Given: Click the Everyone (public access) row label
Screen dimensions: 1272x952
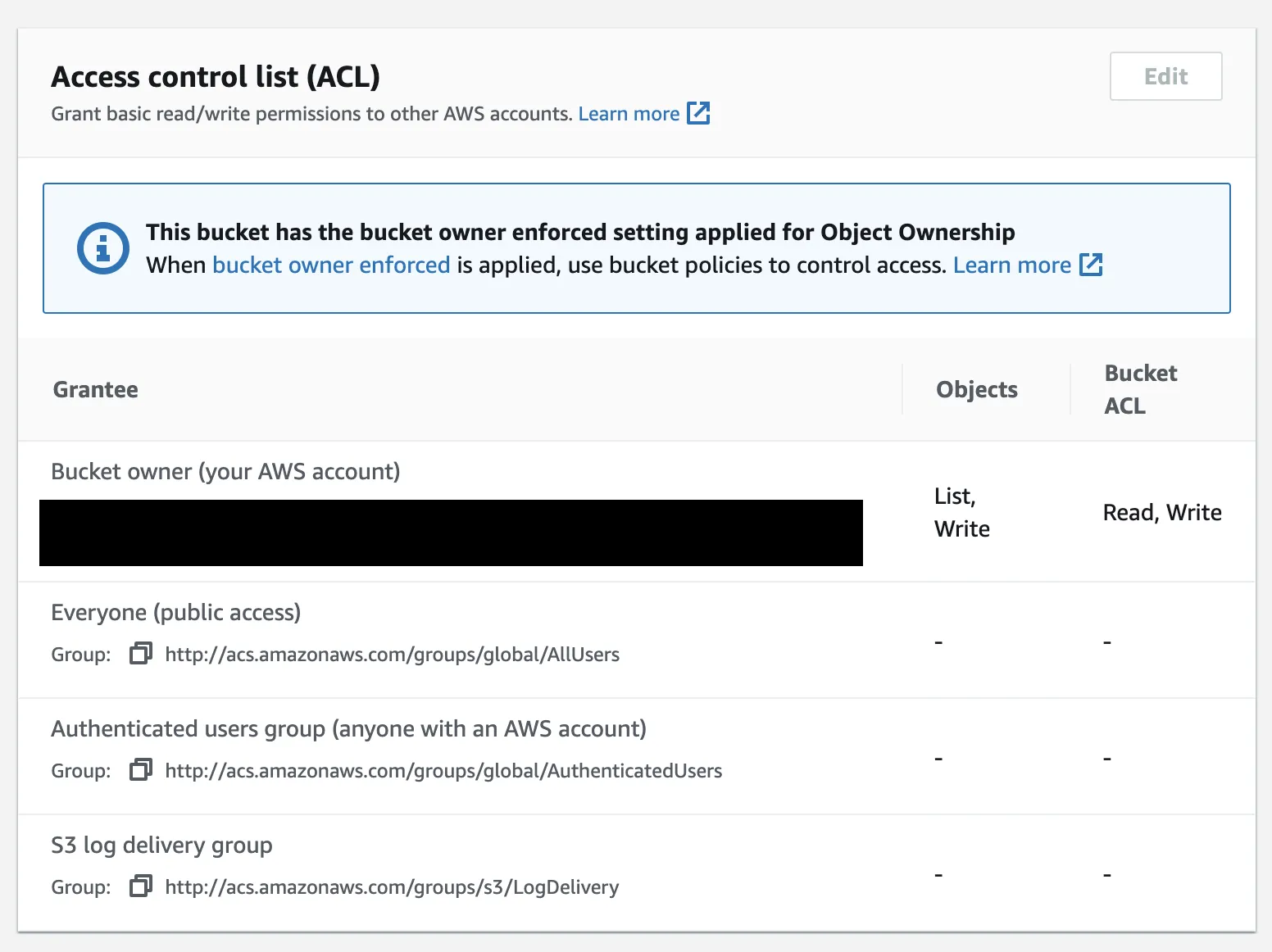Looking at the screenshot, I should [x=176, y=613].
